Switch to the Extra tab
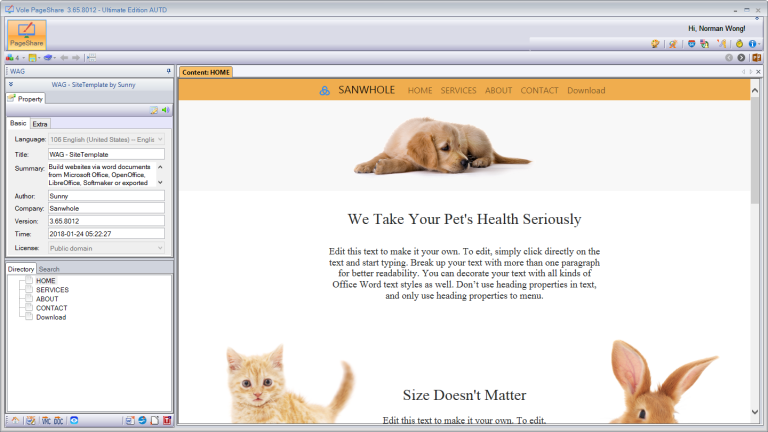Image resolution: width=768 pixels, height=432 pixels. 40,124
